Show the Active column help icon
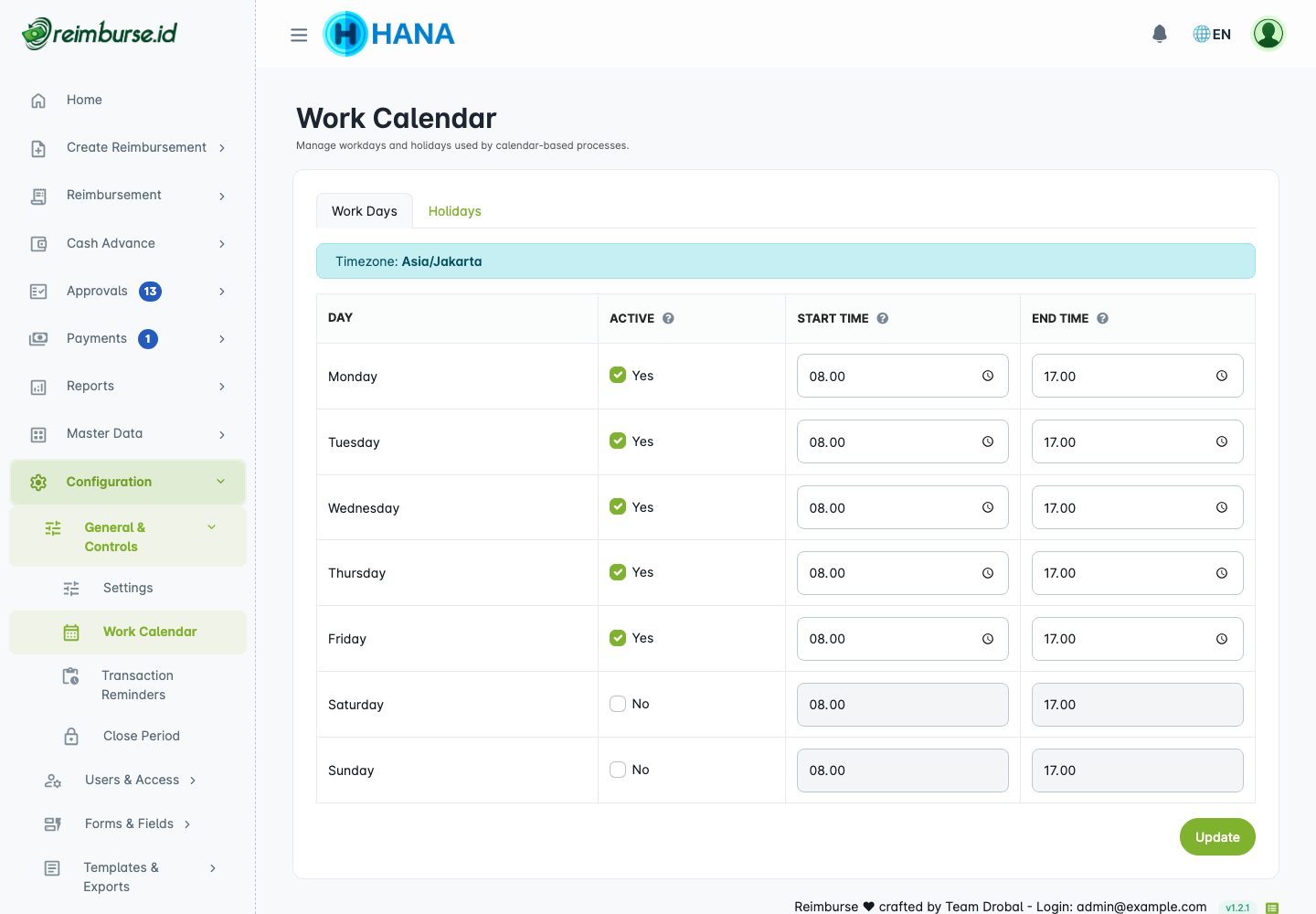1316x914 pixels. pos(668,318)
